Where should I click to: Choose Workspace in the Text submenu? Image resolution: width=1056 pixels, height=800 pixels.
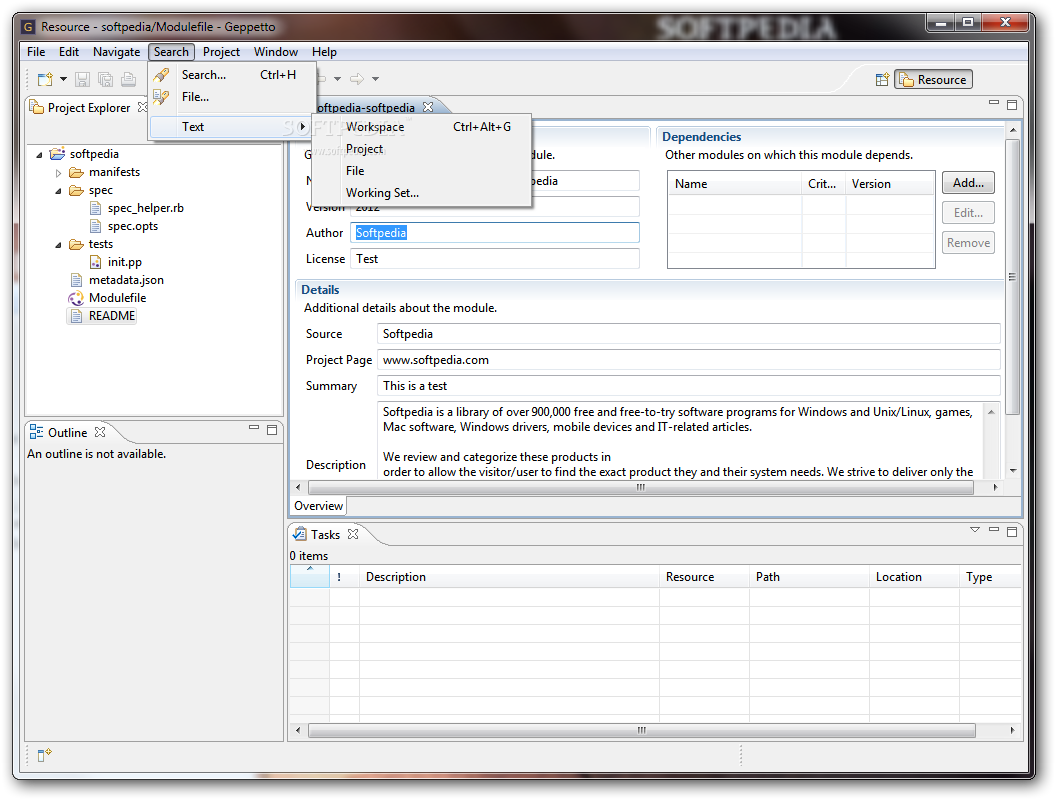click(x=422, y=127)
